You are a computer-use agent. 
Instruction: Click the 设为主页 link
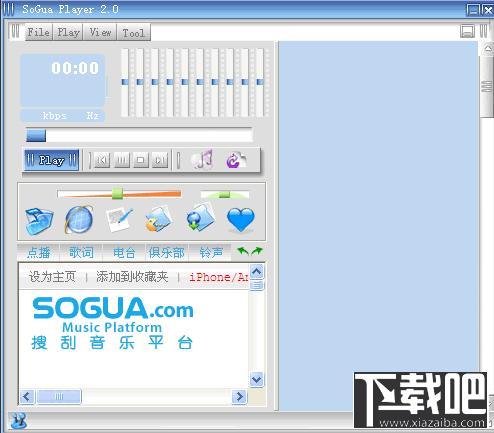click(52, 277)
